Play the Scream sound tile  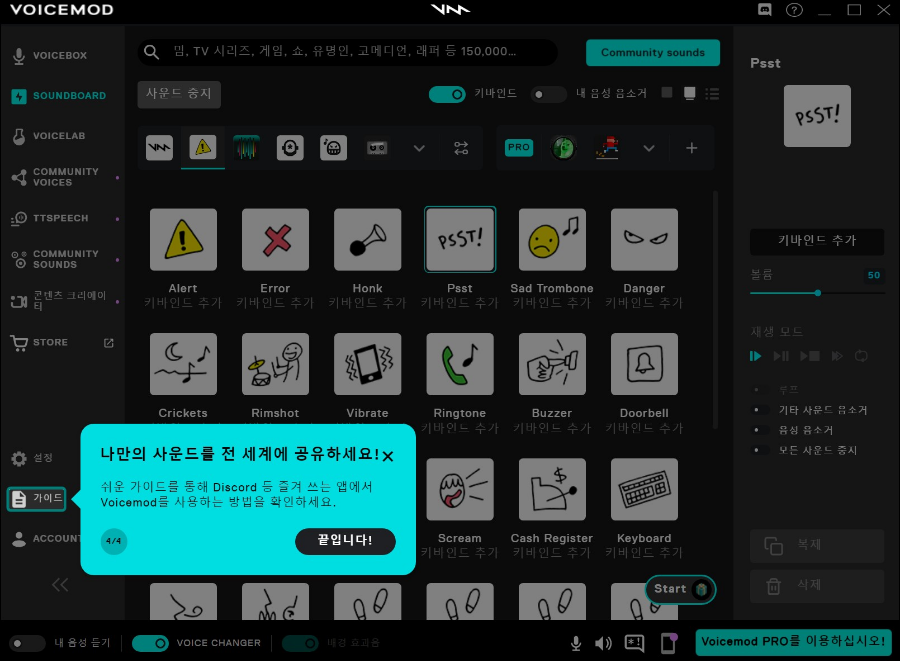[x=460, y=489]
